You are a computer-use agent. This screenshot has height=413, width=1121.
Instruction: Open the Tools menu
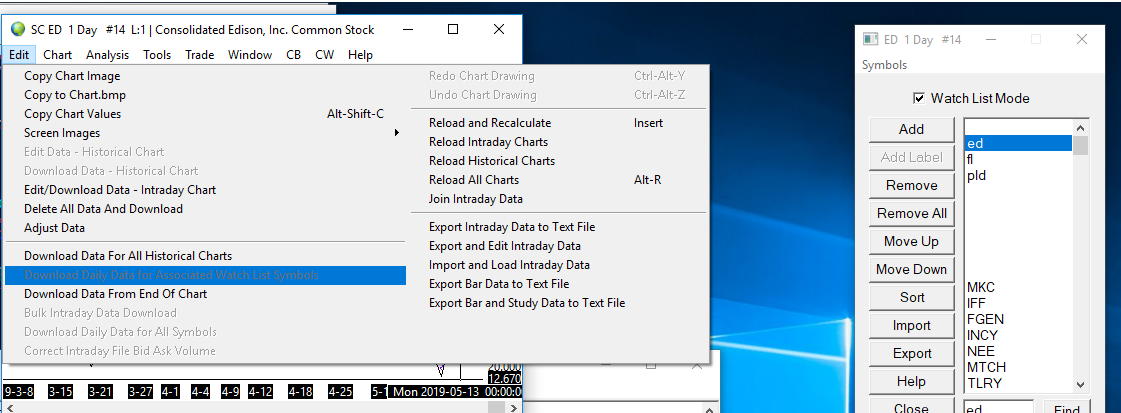(157, 54)
